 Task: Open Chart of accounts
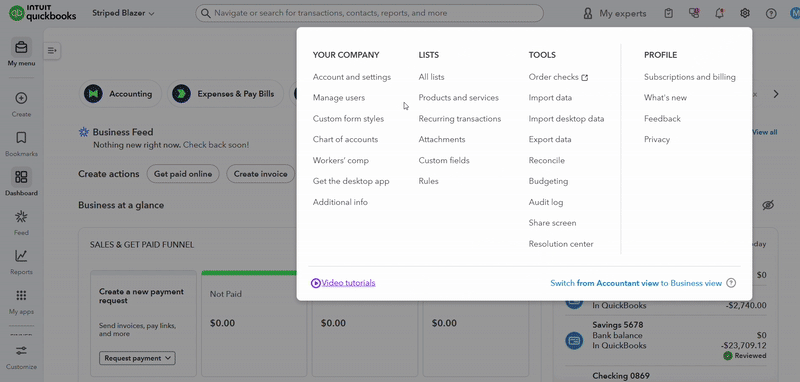345,139
